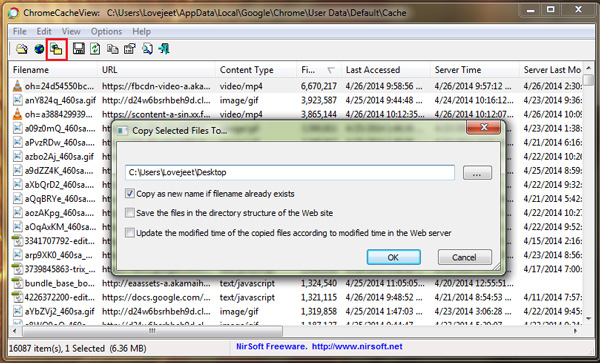Enable Update the modified time of copied files
This screenshot has width=600, height=363.
tap(130, 233)
